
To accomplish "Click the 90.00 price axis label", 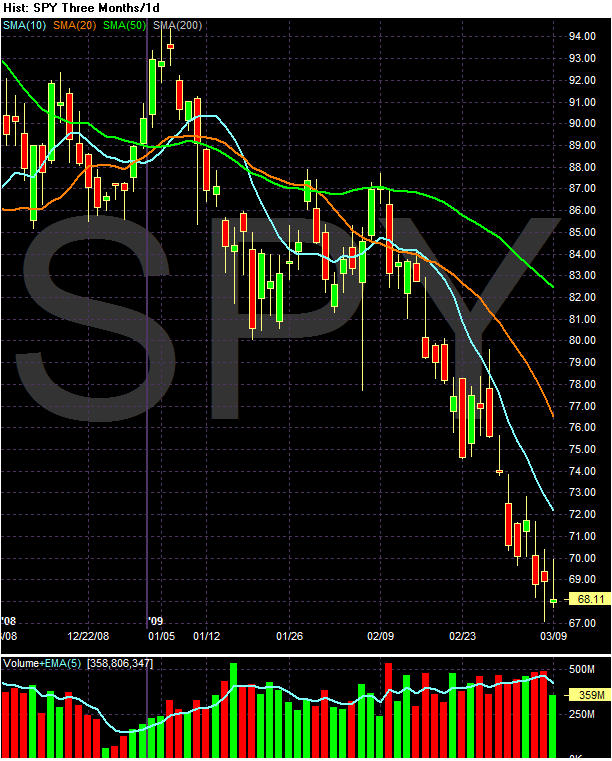I will coord(582,123).
